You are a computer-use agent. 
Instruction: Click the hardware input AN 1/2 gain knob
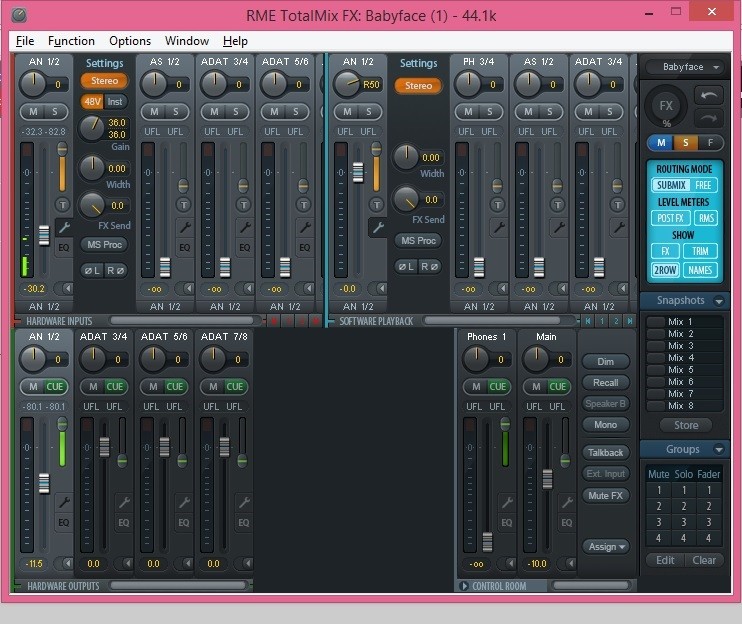[92, 127]
